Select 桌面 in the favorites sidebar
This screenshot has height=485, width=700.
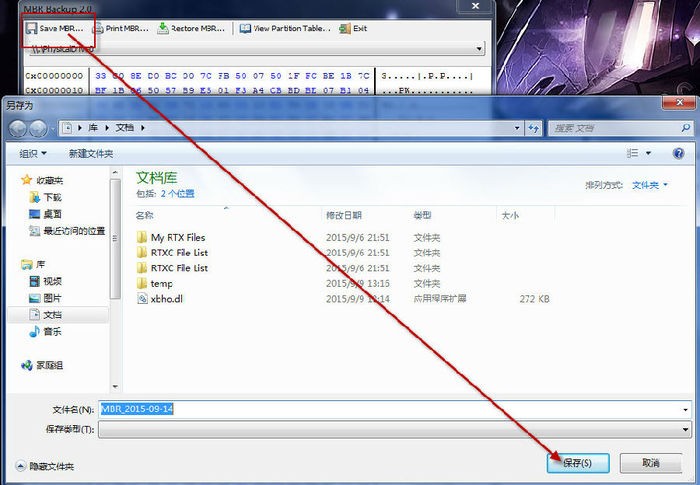(52, 214)
